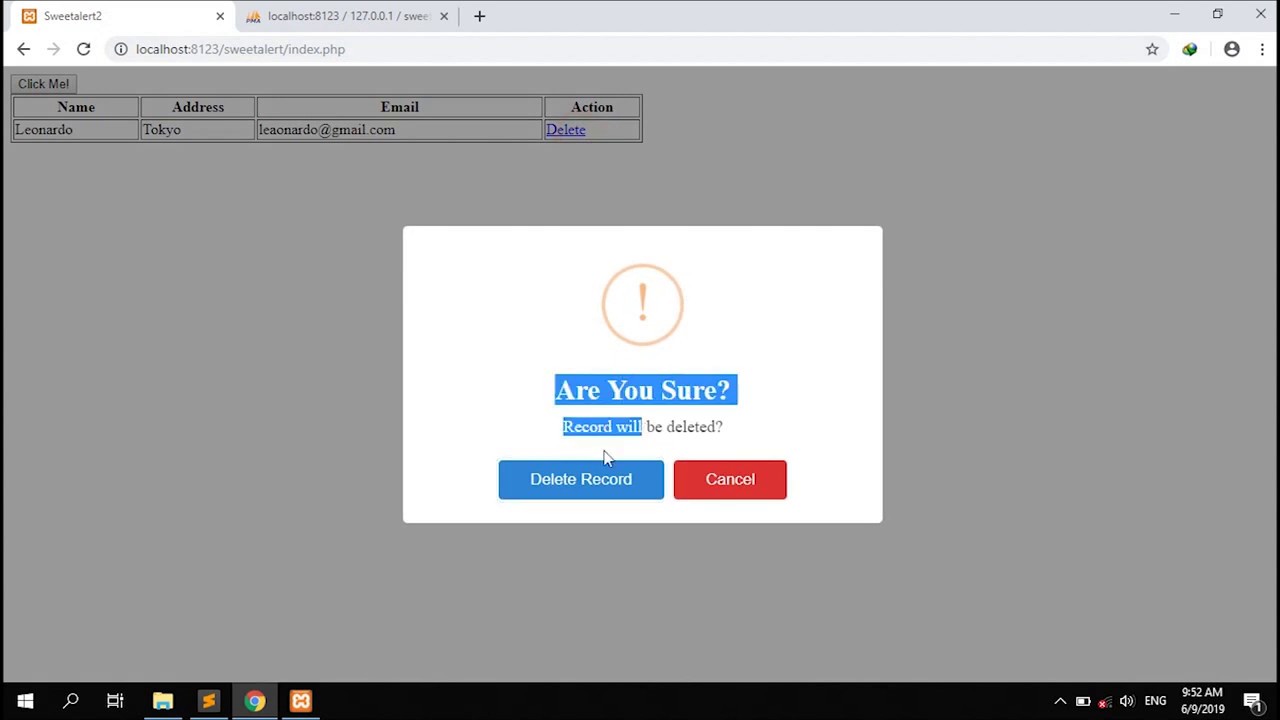Click the Address column header

point(198,107)
